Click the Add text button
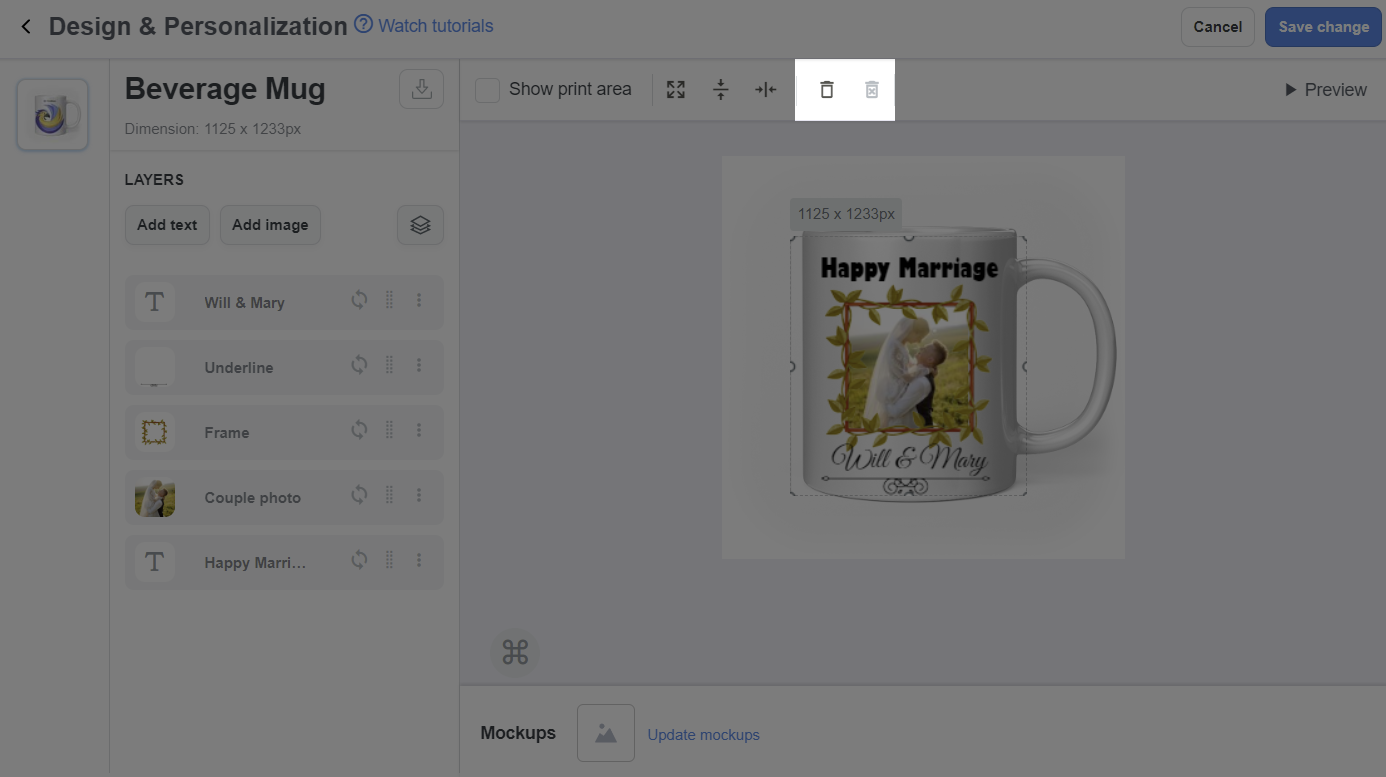Image resolution: width=1386 pixels, height=777 pixels. tap(167, 225)
